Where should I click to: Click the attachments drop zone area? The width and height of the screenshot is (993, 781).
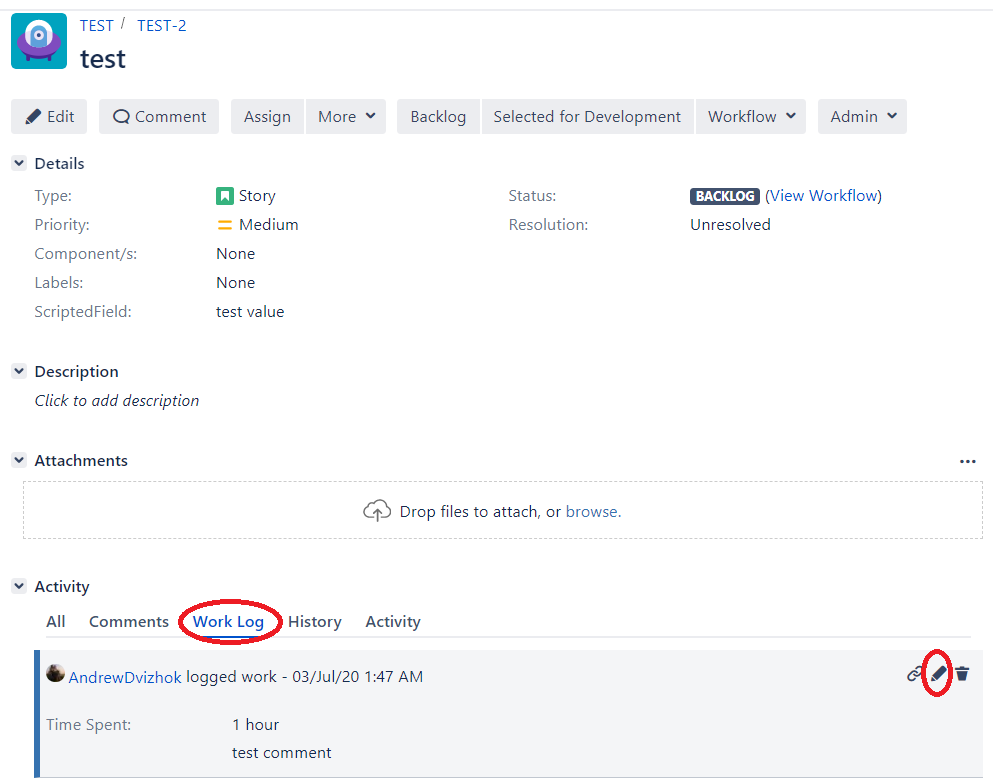point(503,510)
